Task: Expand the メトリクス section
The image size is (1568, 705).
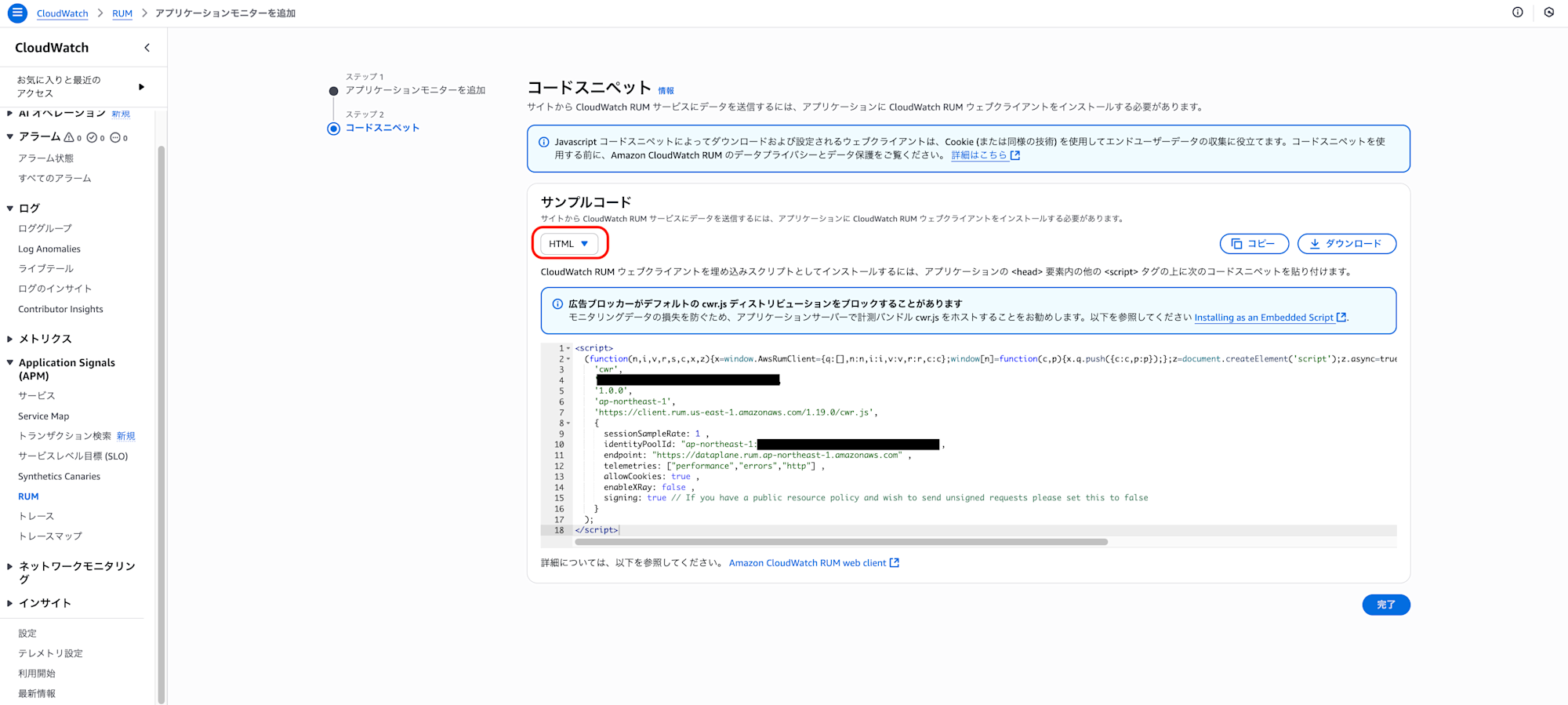Action: [9, 339]
